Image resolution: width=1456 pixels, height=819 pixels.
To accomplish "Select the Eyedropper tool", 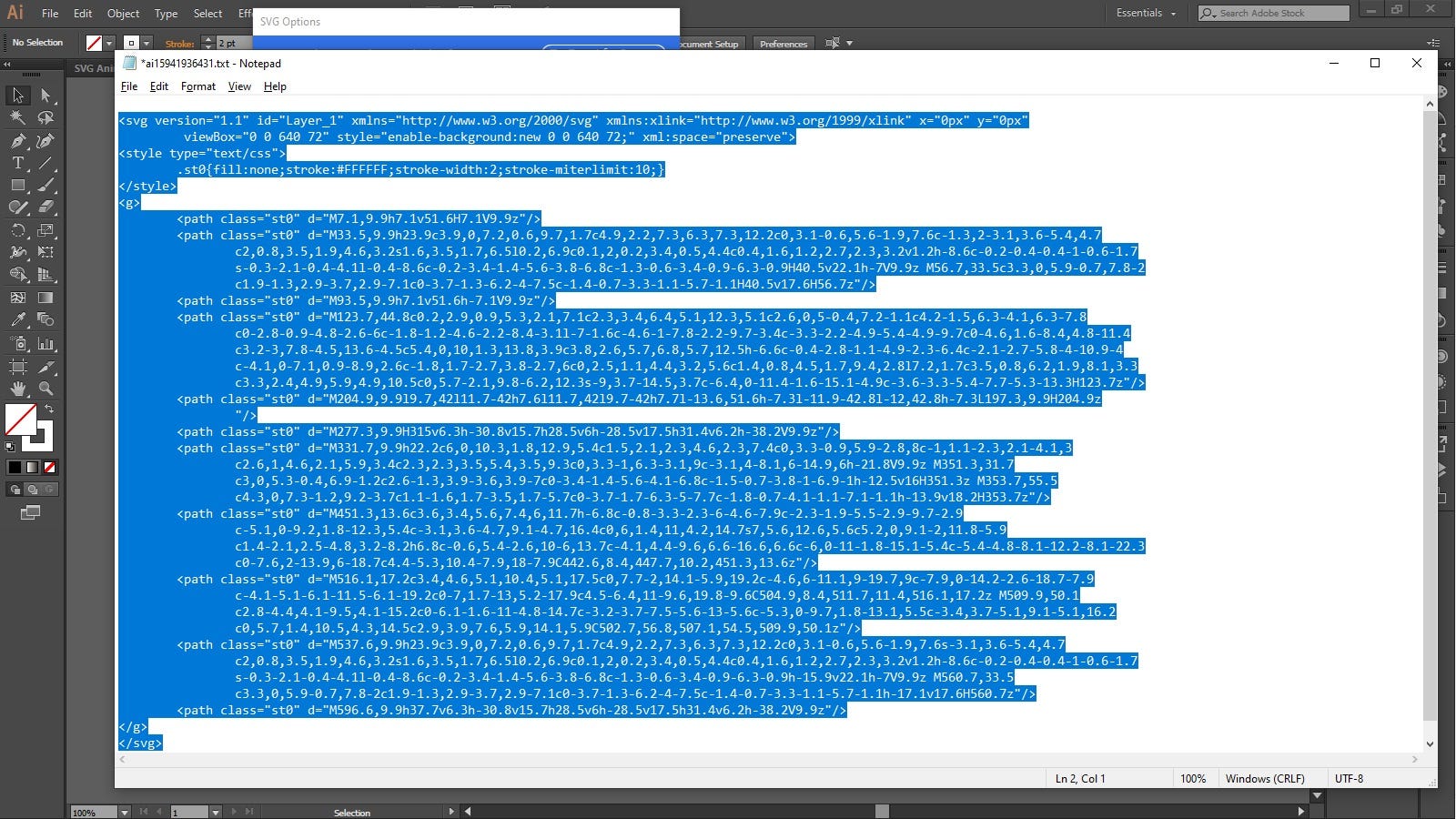I will (17, 320).
